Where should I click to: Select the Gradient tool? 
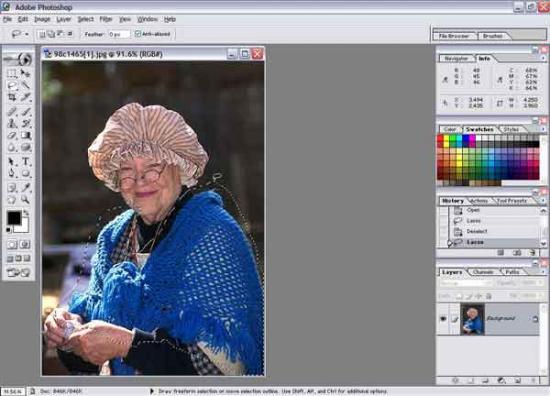[x=25, y=136]
